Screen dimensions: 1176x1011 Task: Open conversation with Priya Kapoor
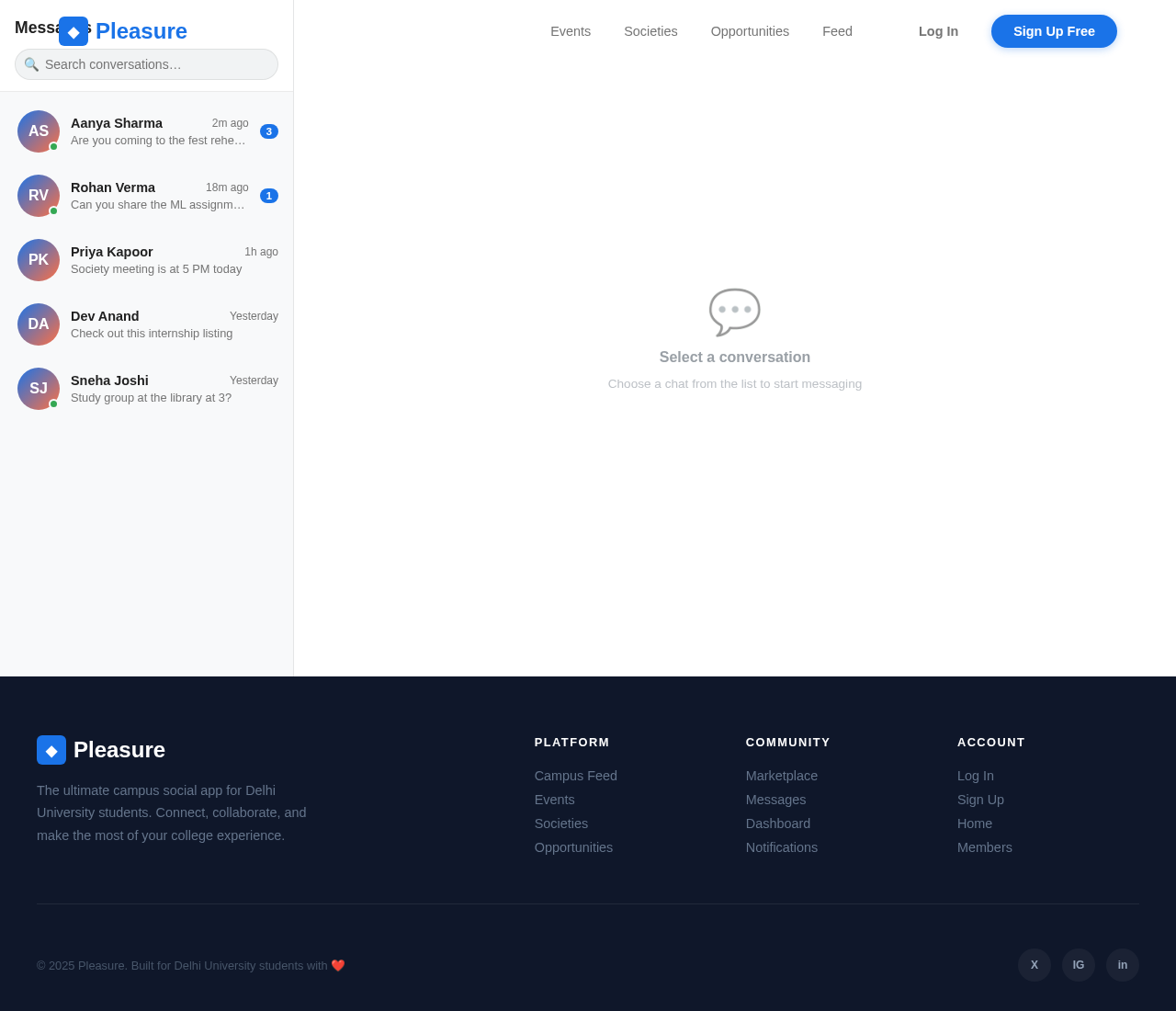coord(147,260)
